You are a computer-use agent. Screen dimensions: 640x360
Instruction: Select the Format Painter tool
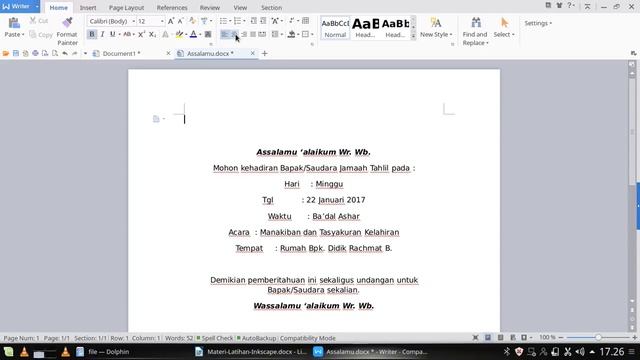point(67,31)
